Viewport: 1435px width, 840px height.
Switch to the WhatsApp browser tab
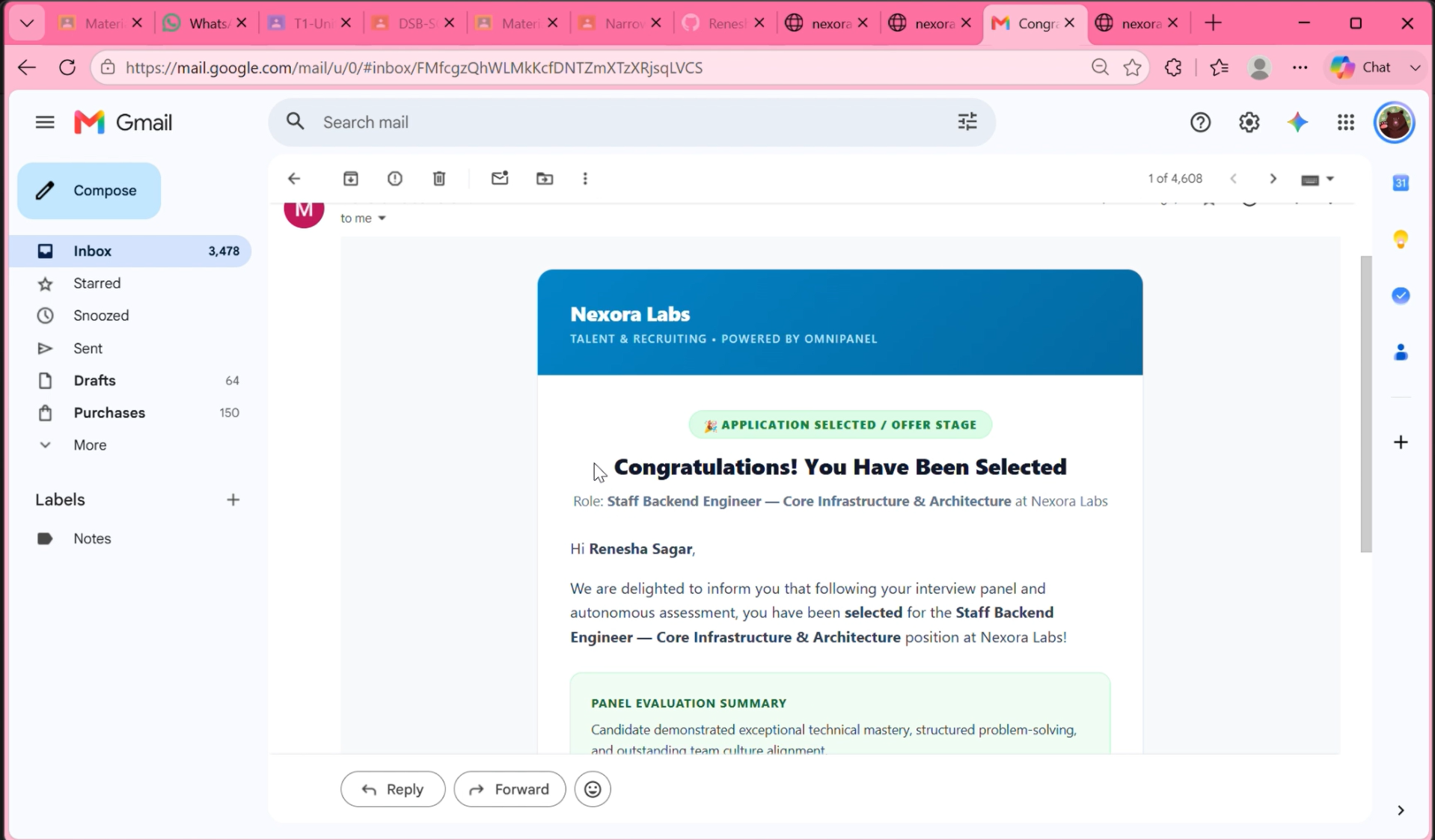205,23
